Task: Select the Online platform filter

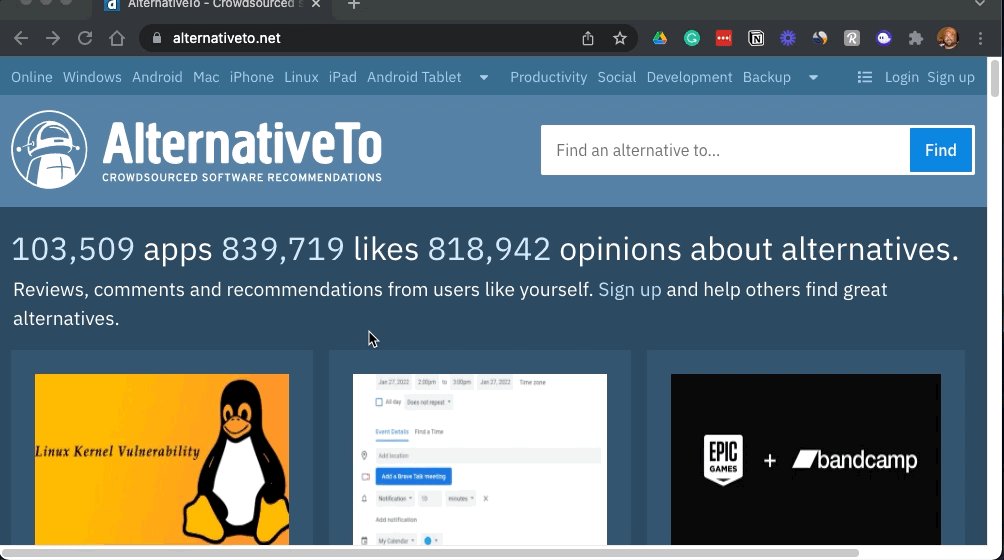Action: point(31,77)
